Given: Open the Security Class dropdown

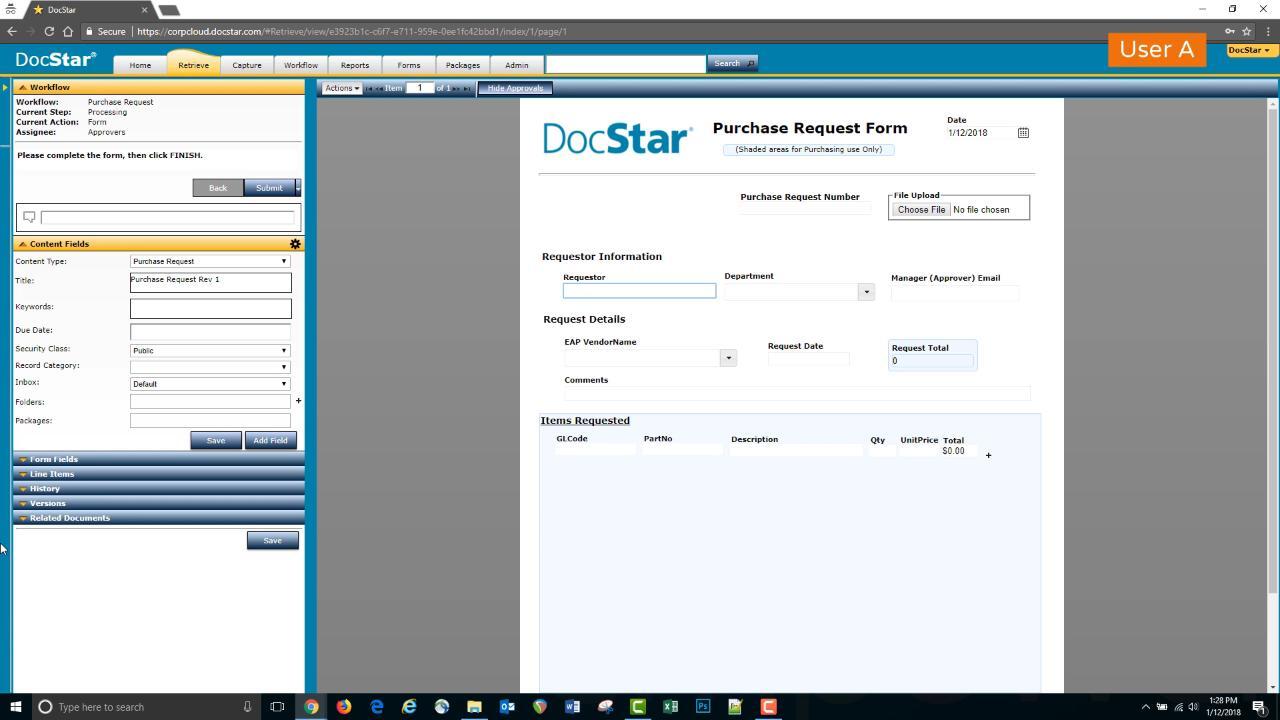Looking at the screenshot, I should click(x=210, y=351).
